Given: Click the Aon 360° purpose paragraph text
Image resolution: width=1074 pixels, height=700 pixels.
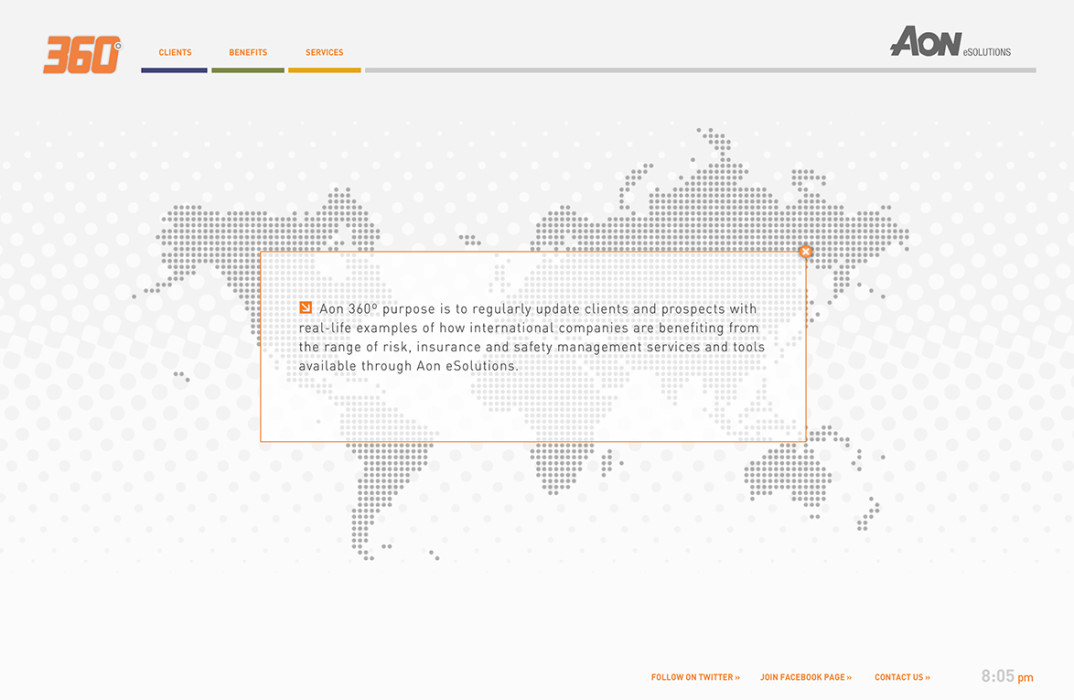Looking at the screenshot, I should tap(530, 338).
